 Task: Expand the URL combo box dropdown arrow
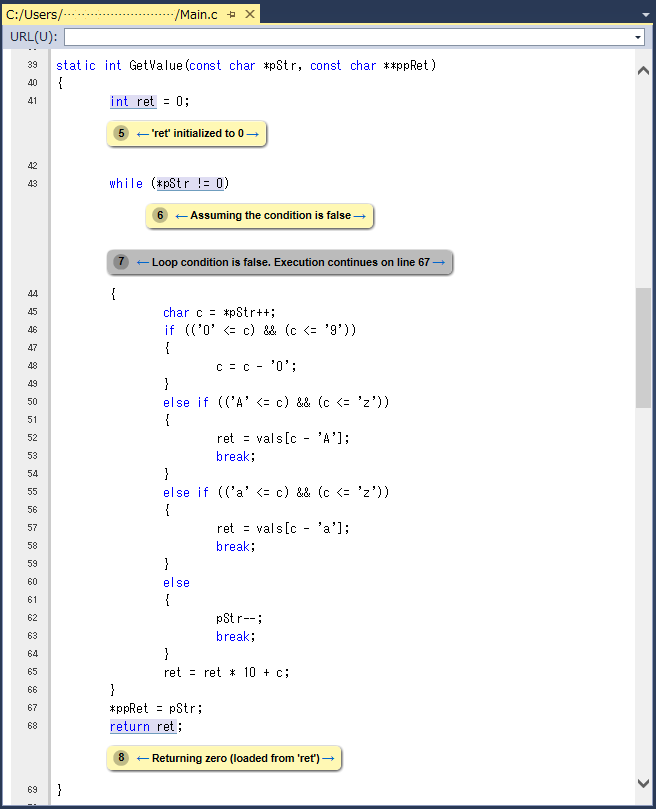click(x=638, y=37)
